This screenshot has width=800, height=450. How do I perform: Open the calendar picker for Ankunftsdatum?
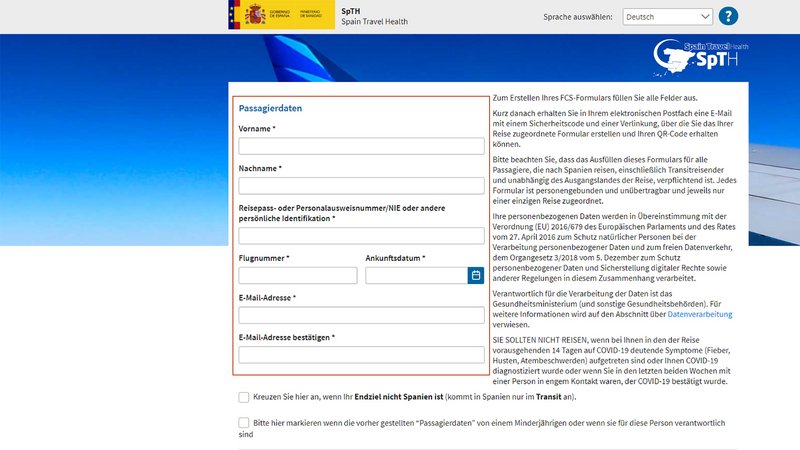476,276
